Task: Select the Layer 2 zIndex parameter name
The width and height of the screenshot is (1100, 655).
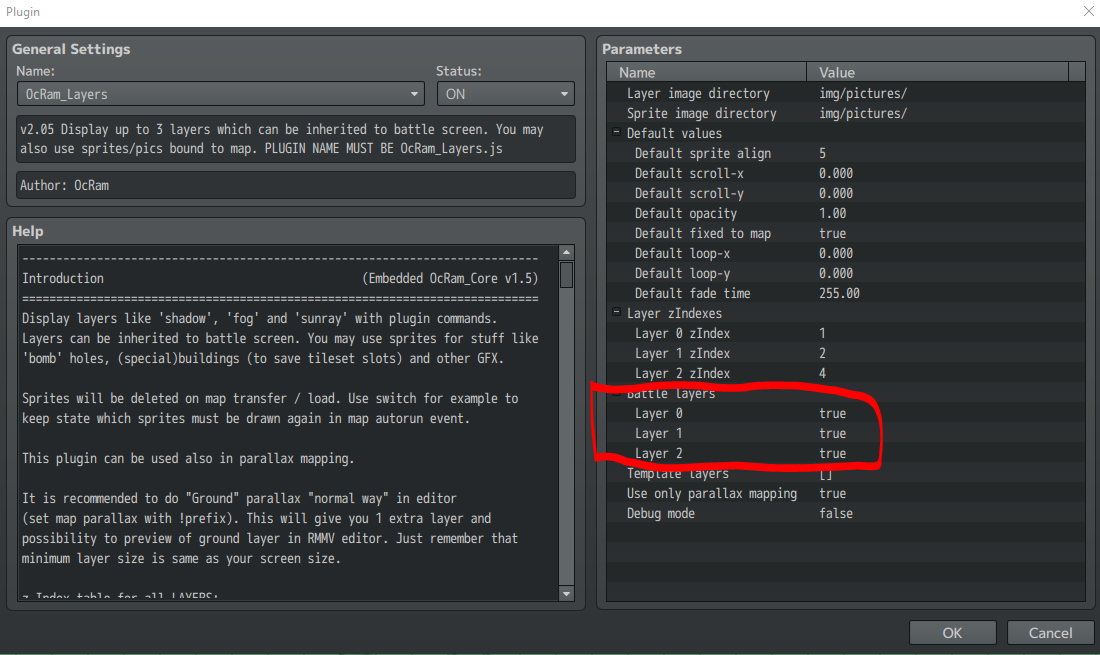Action: pos(682,373)
